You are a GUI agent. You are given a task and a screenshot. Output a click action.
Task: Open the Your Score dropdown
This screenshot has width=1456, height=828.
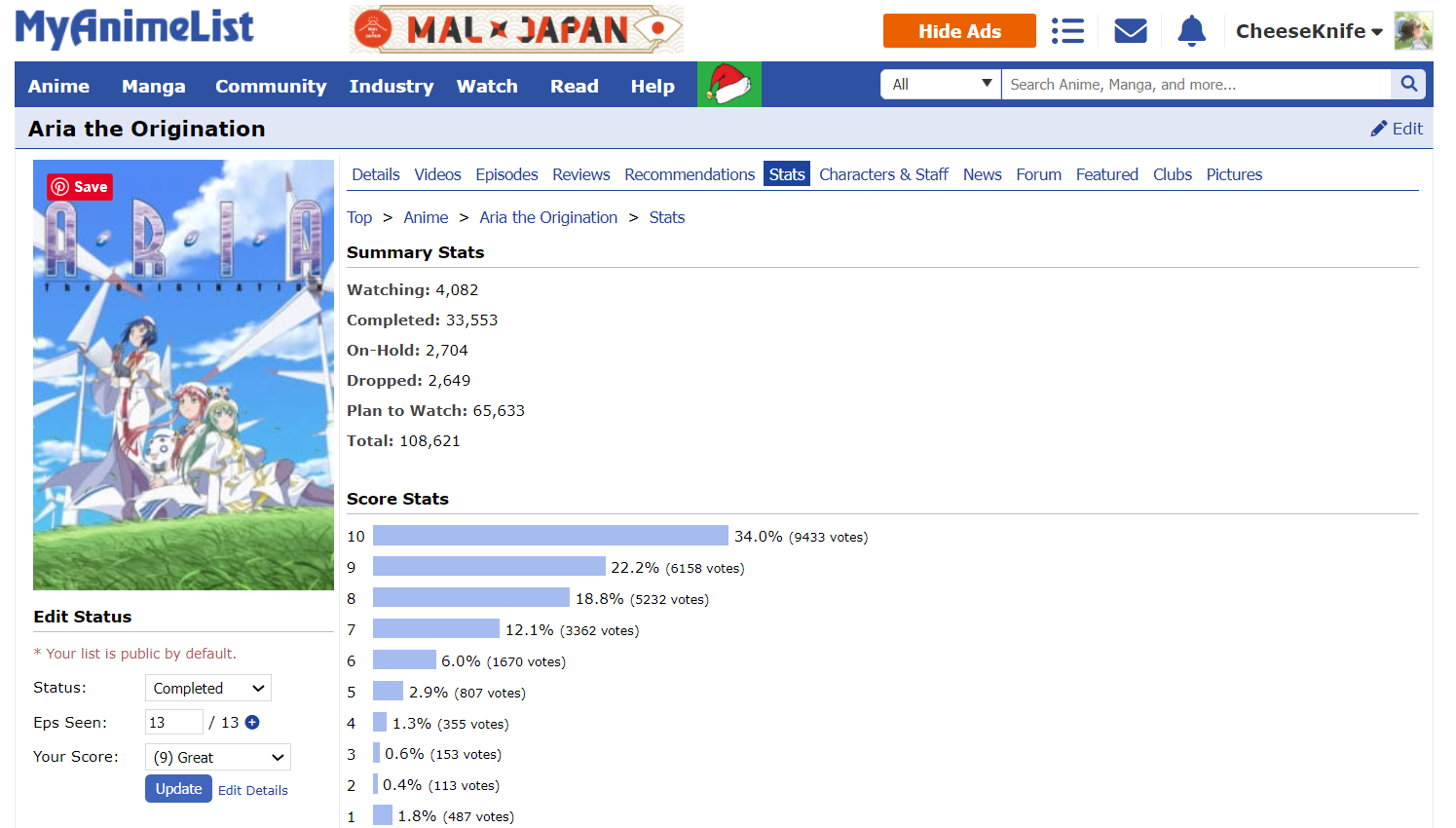218,757
